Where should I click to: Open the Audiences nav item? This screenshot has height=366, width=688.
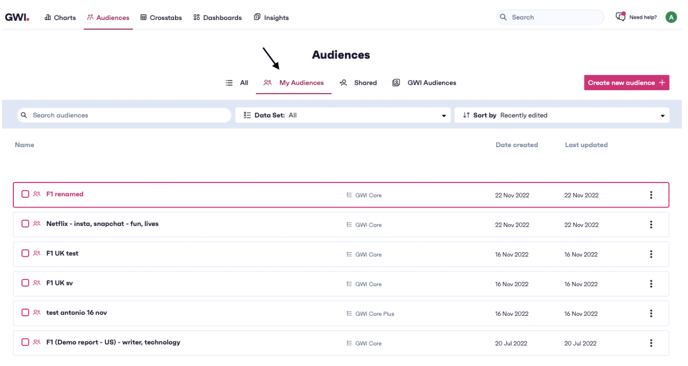[x=108, y=18]
